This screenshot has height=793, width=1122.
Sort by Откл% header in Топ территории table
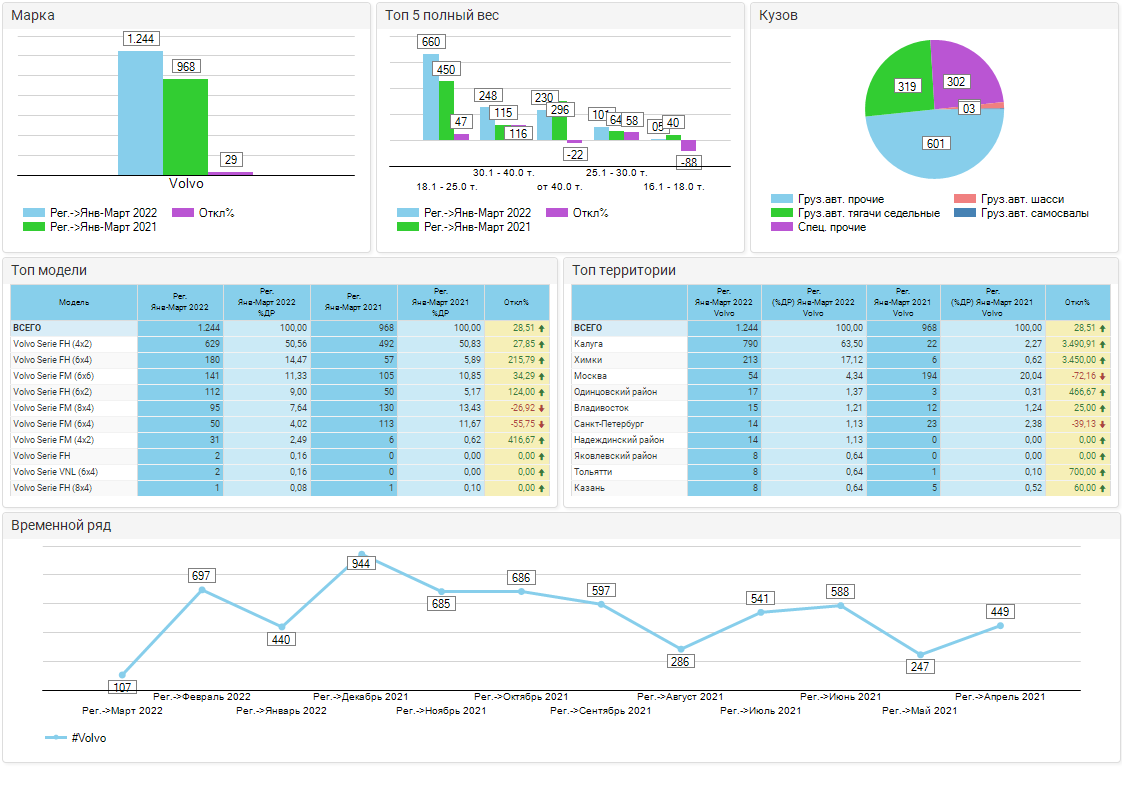click(1077, 302)
